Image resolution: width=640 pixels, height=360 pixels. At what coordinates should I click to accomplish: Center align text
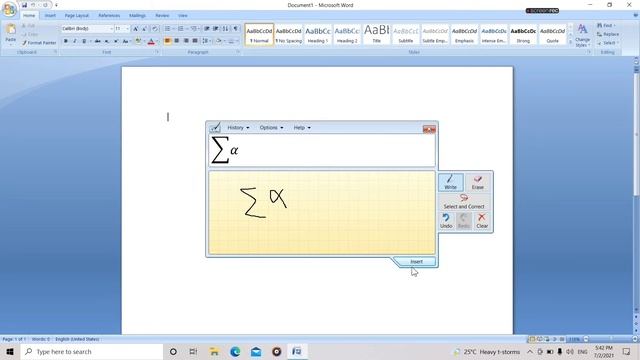[177, 41]
